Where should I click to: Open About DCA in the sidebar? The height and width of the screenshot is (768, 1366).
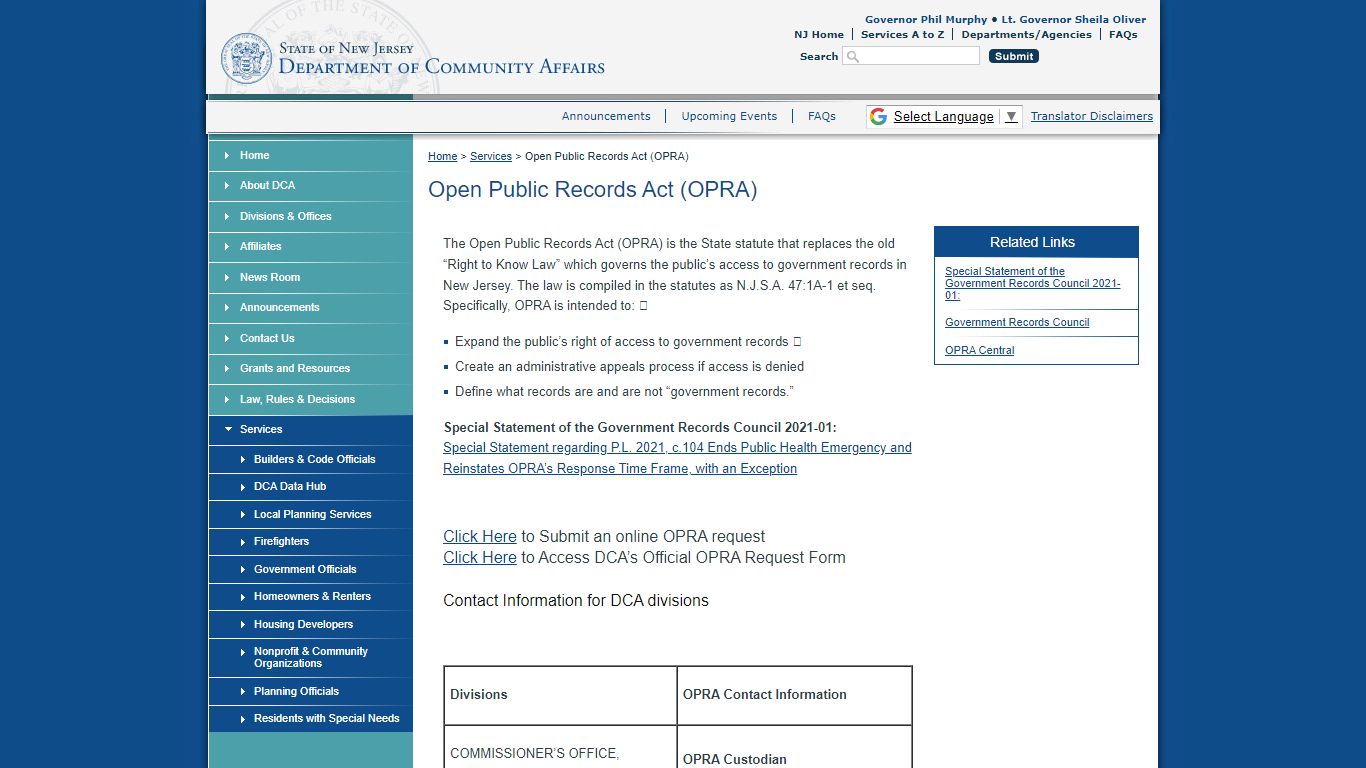tap(310, 185)
